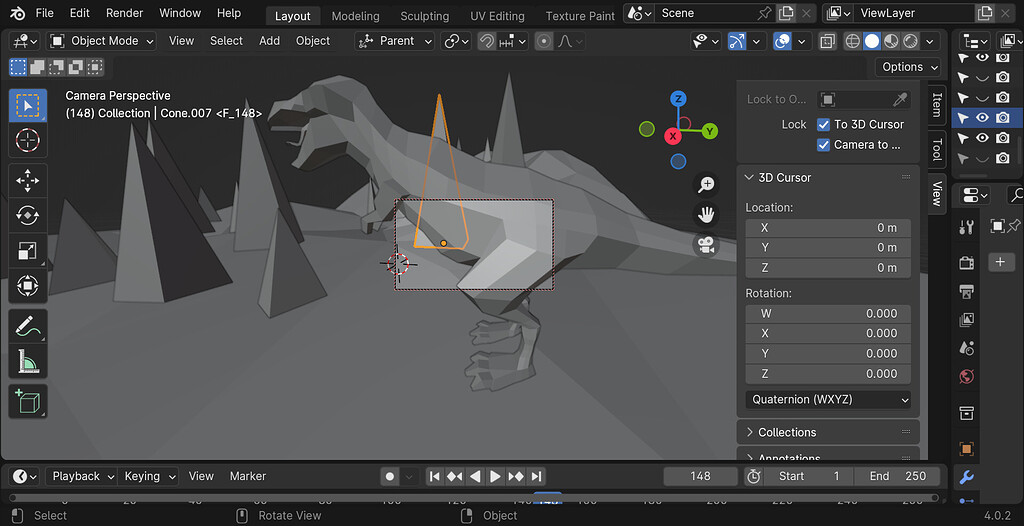The image size is (1024, 526).
Task: Select the Move tool in toolbar
Action: (x=28, y=180)
